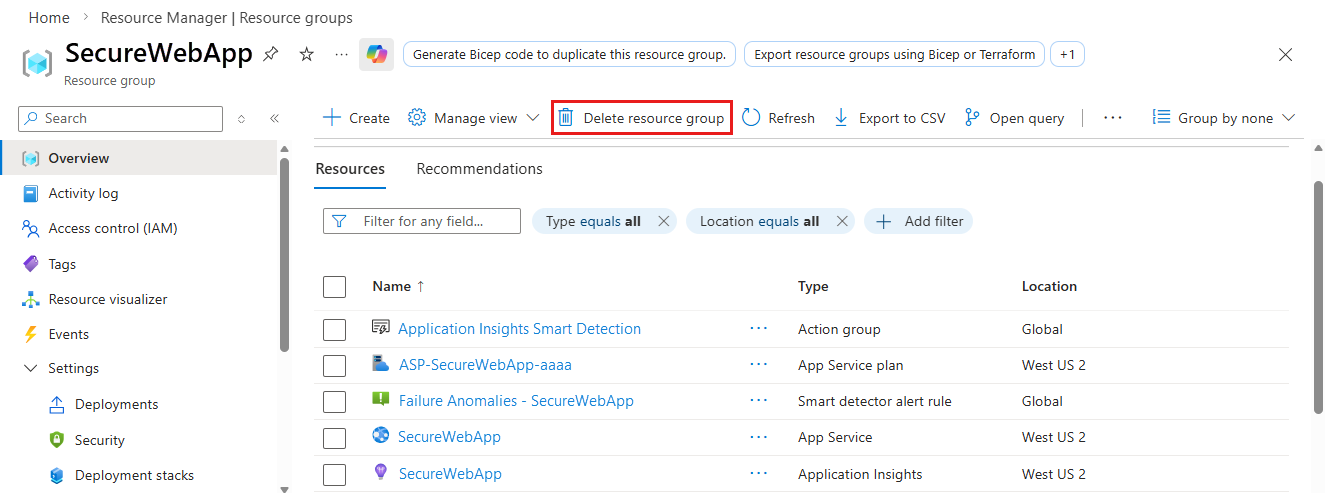The image size is (1325, 493).
Task: Toggle sidebar expand-collapse arrows next to Search
Action: (x=241, y=118)
